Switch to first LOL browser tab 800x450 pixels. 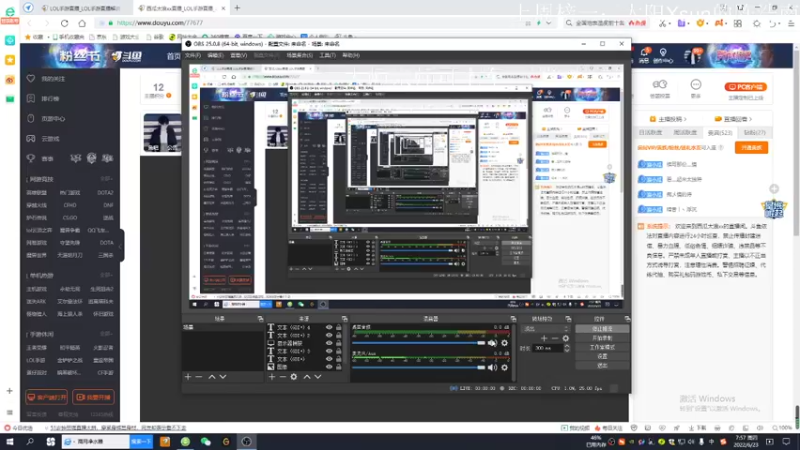click(x=81, y=8)
